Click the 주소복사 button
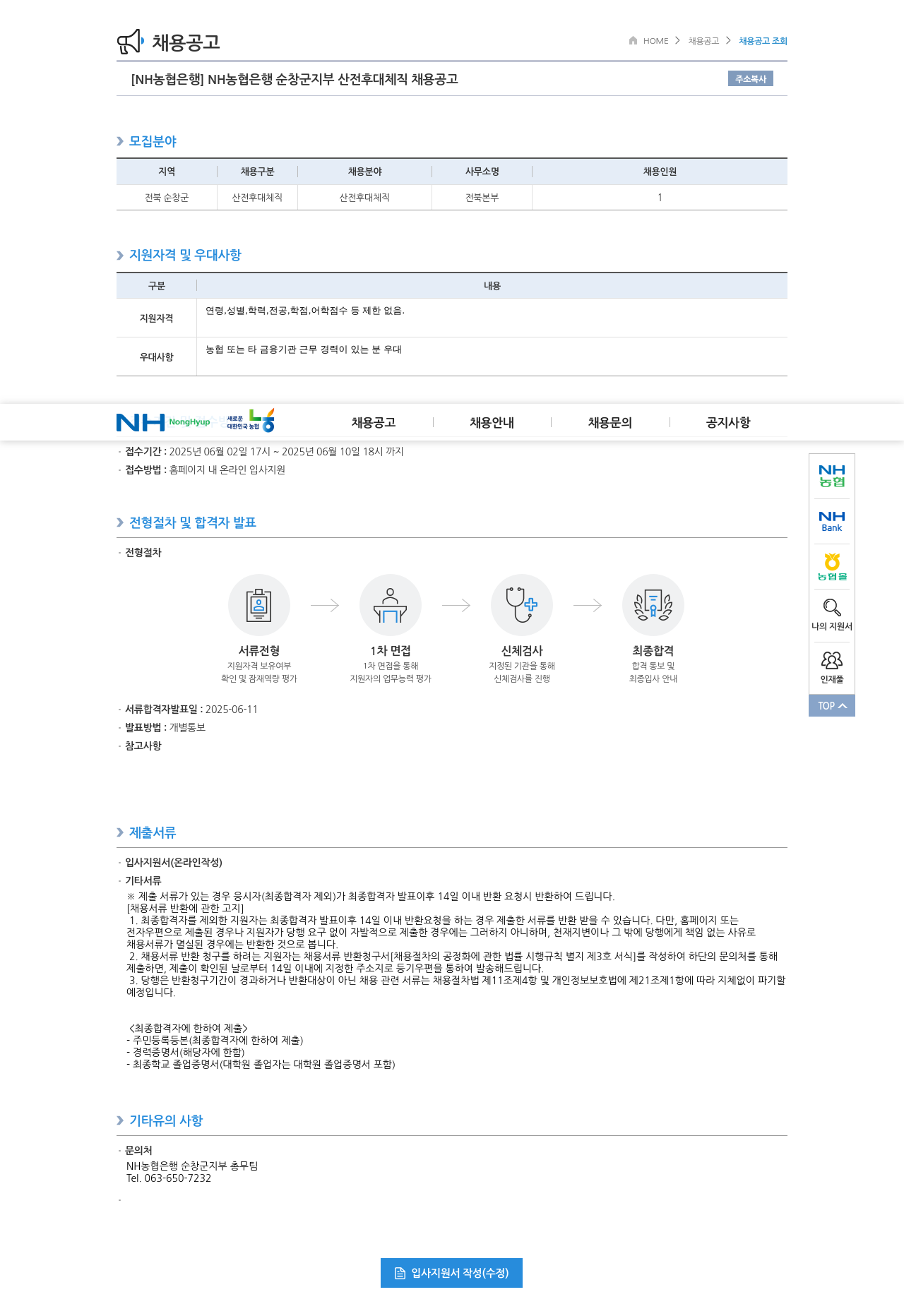The width and height of the screenshot is (904, 1316). pyautogui.click(x=751, y=78)
